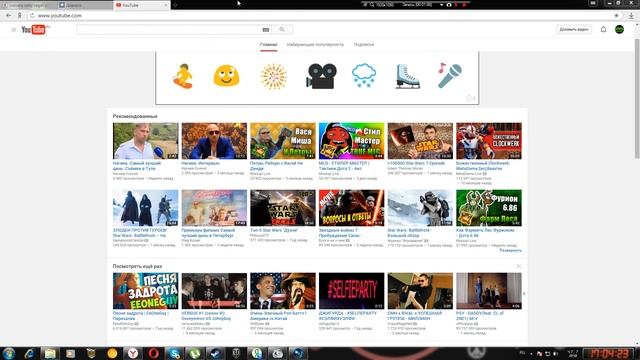Click the movie camera doodle icon

pos(321,76)
